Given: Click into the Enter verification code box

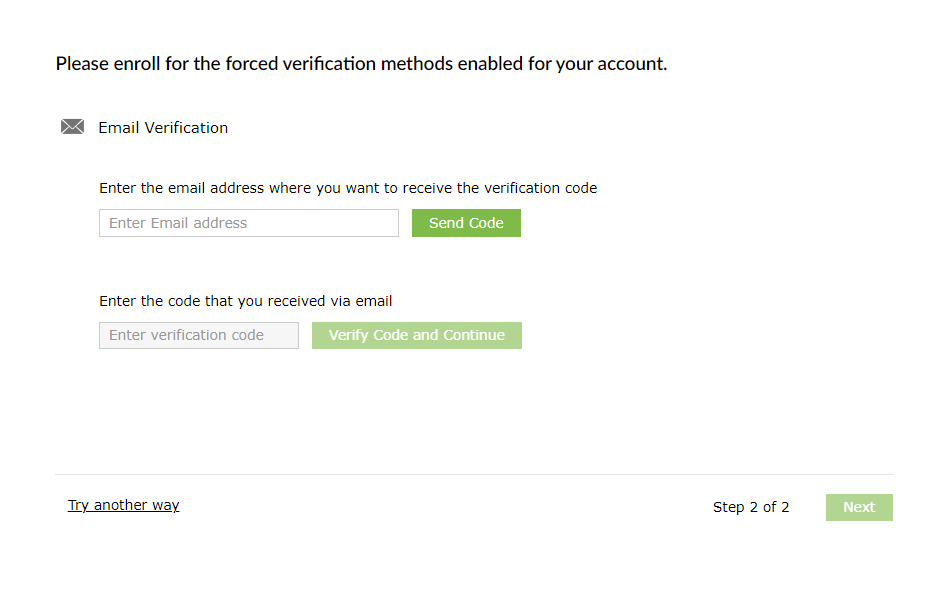Looking at the screenshot, I should pos(199,335).
